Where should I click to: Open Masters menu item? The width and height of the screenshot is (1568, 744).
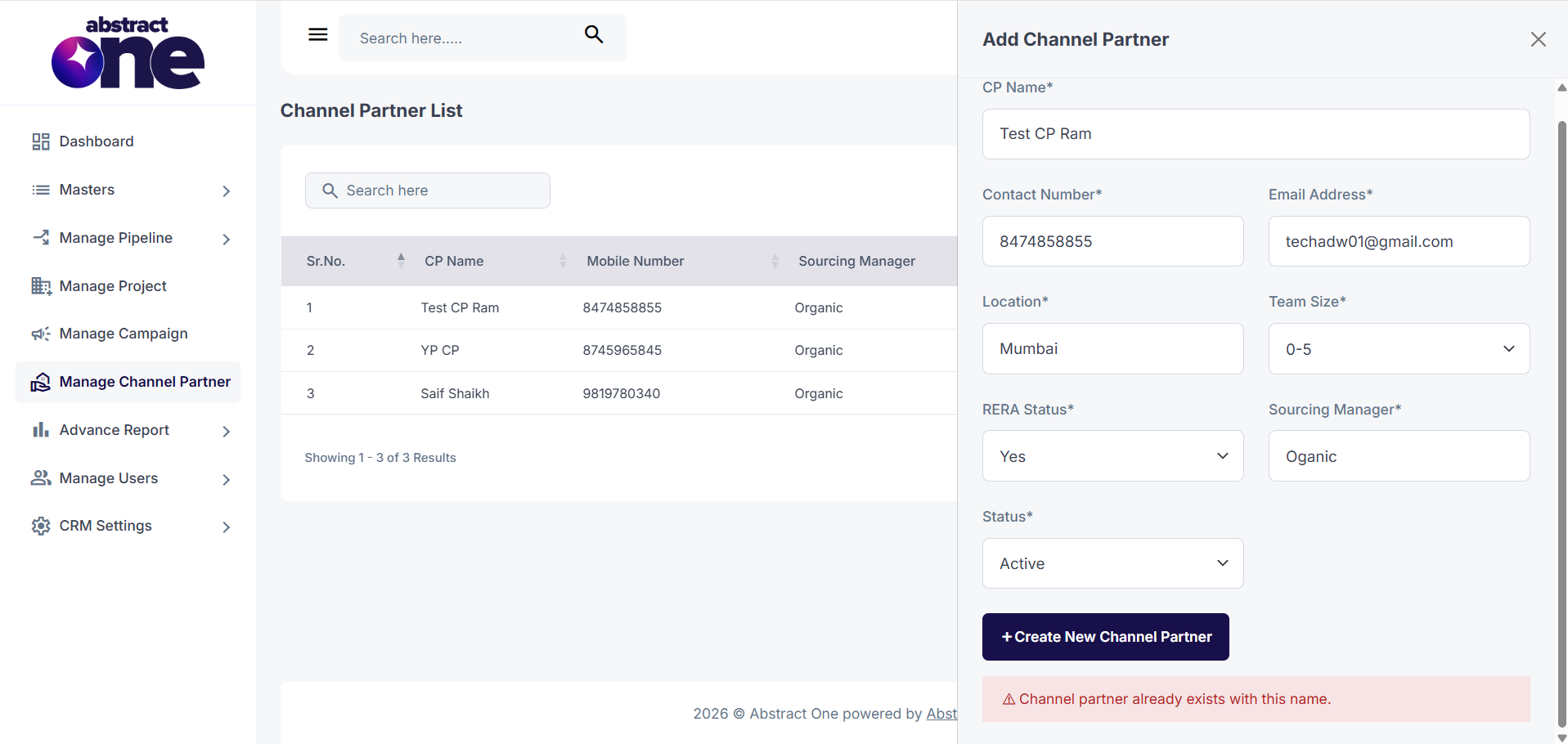[87, 190]
